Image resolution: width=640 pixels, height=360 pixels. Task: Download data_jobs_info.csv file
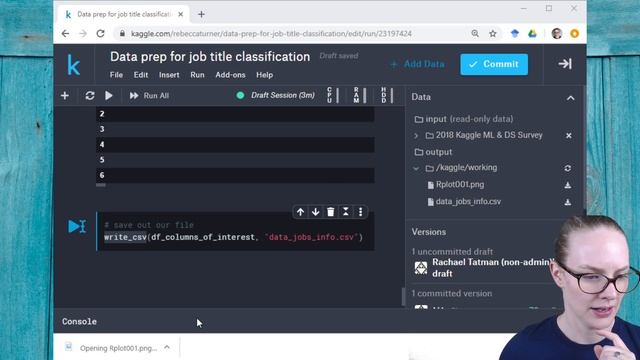point(568,202)
